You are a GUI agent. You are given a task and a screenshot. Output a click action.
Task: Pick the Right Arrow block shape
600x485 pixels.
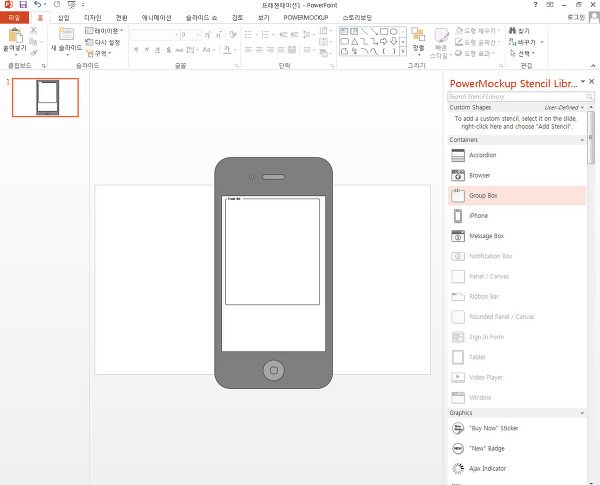click(x=384, y=41)
